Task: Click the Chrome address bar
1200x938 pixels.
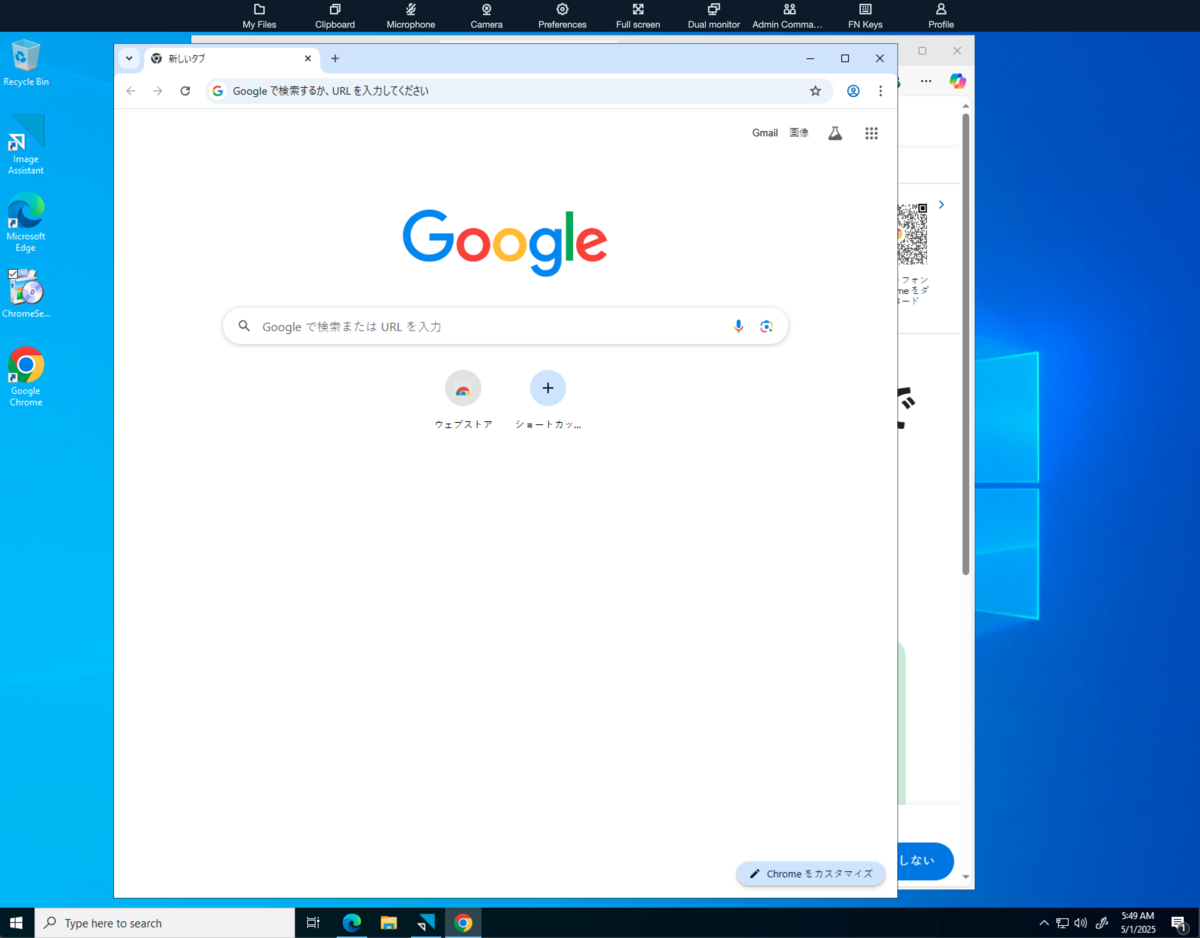Action: pyautogui.click(x=518, y=91)
